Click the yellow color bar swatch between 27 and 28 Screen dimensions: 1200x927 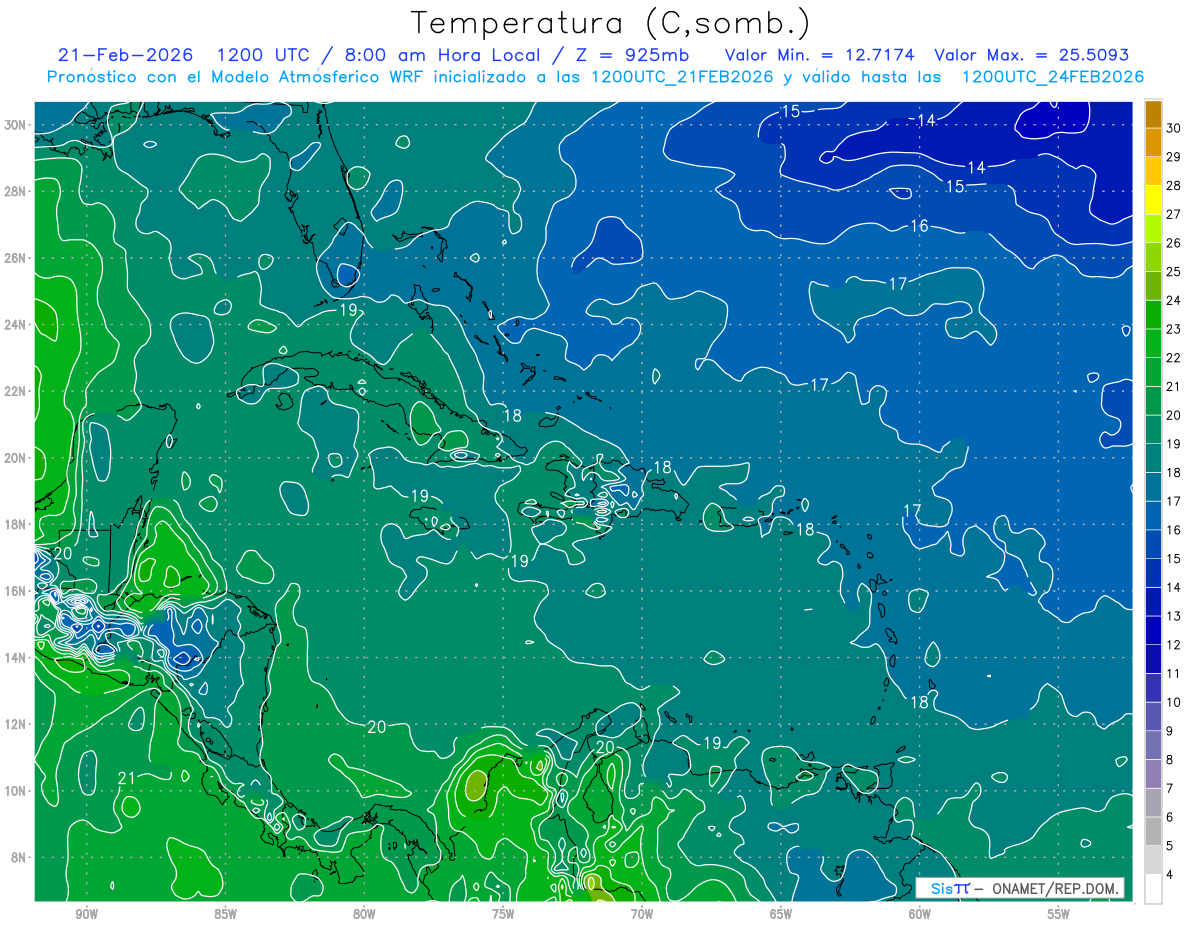1154,200
